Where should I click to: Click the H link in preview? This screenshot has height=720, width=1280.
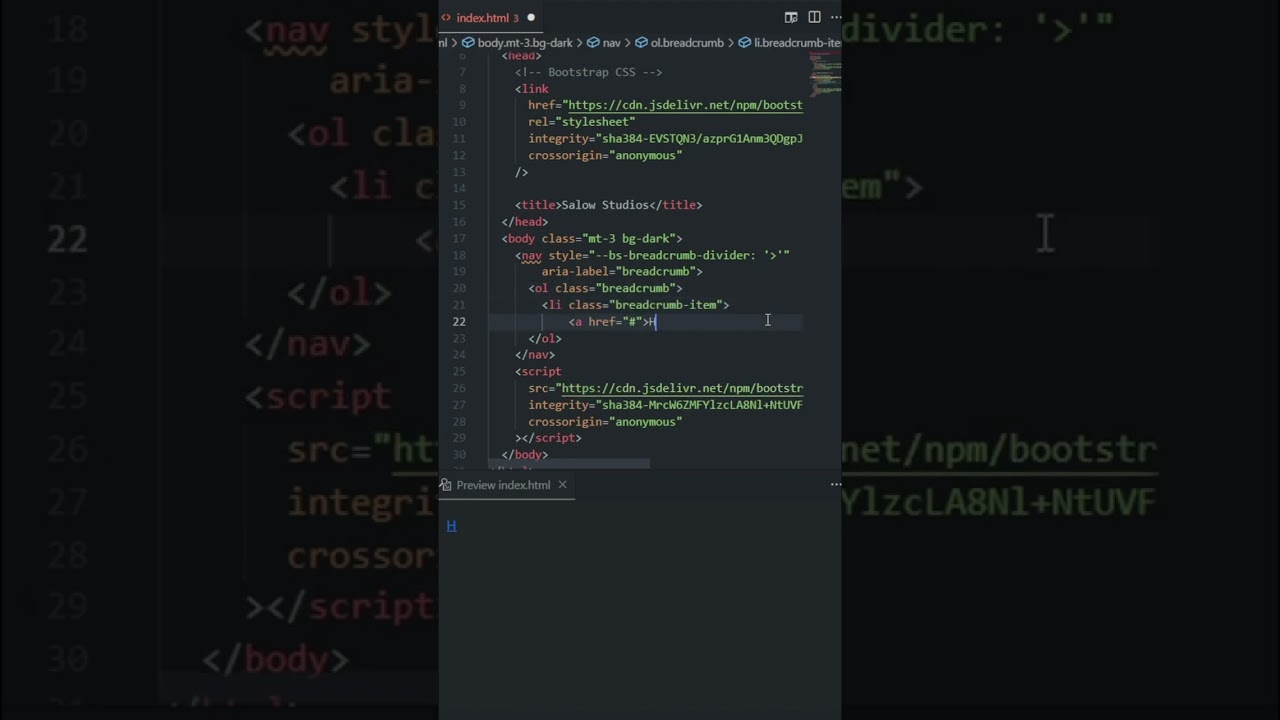pyautogui.click(x=451, y=526)
